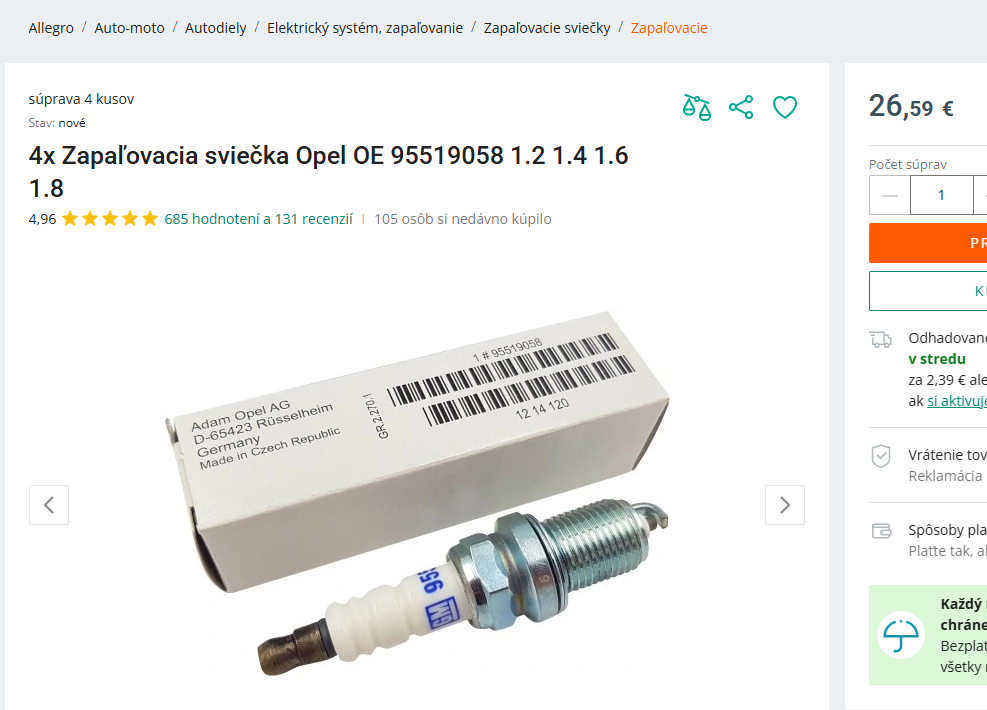Decrease the set quantity with minus button

890,195
